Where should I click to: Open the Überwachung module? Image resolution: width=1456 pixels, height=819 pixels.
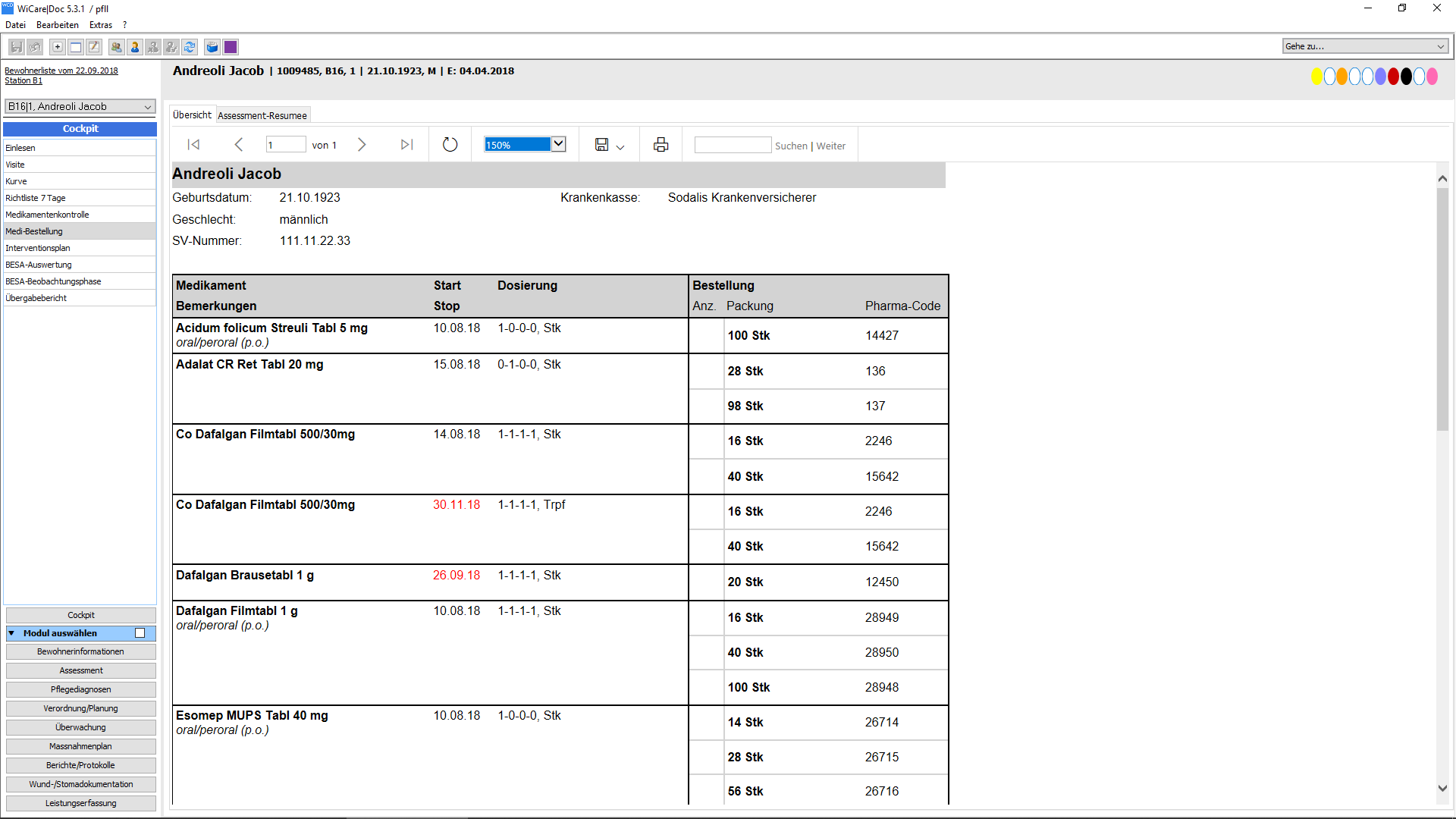81,727
